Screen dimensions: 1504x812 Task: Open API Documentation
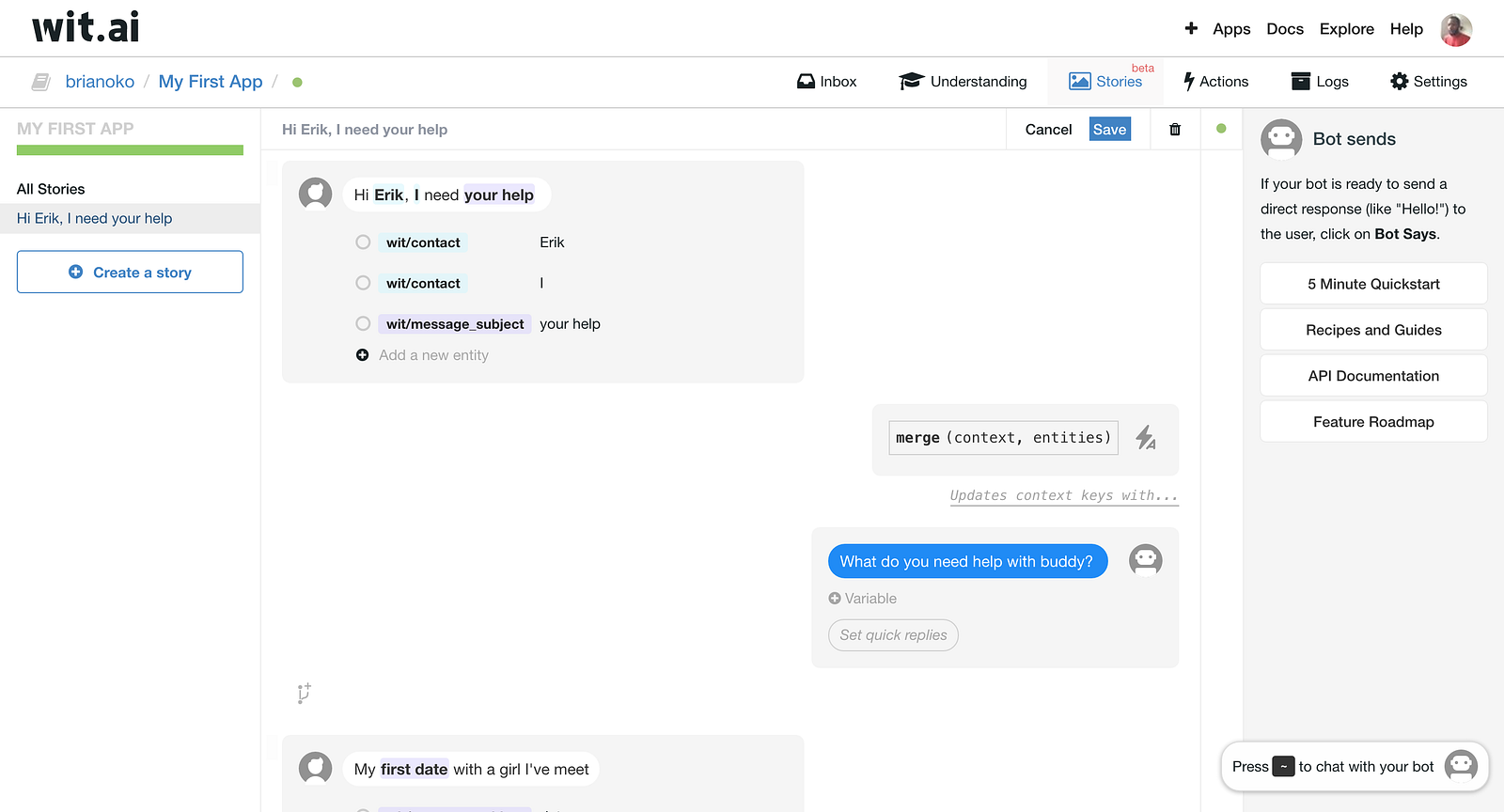point(1373,376)
